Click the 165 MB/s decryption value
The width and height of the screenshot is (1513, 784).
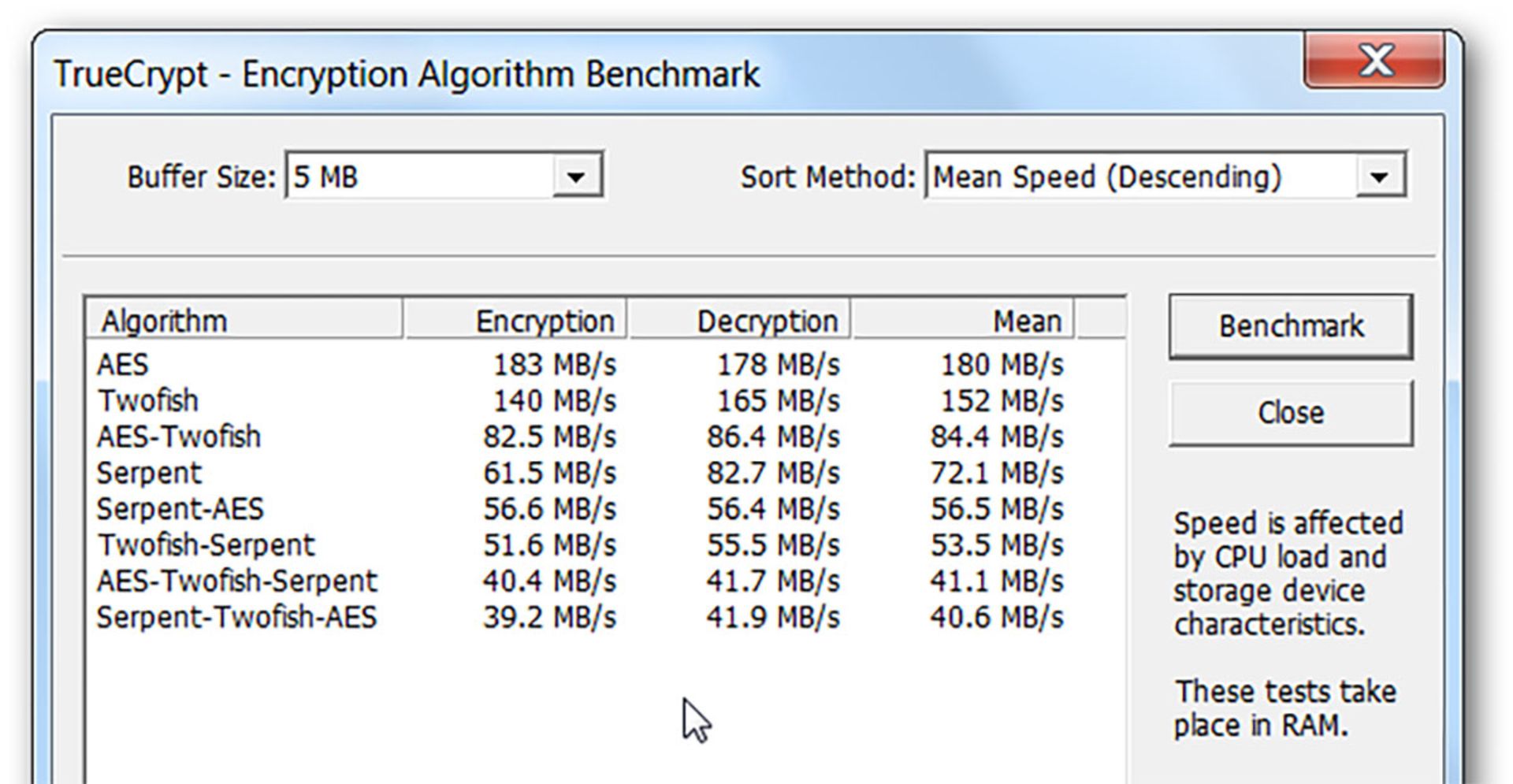(779, 401)
